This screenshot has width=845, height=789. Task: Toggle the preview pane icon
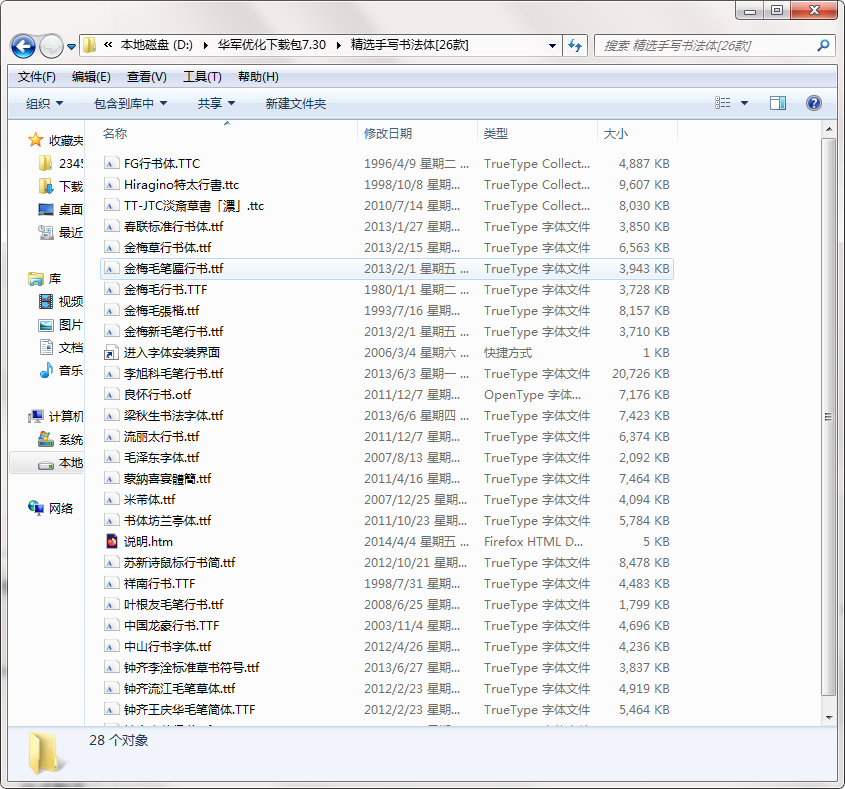click(777, 103)
